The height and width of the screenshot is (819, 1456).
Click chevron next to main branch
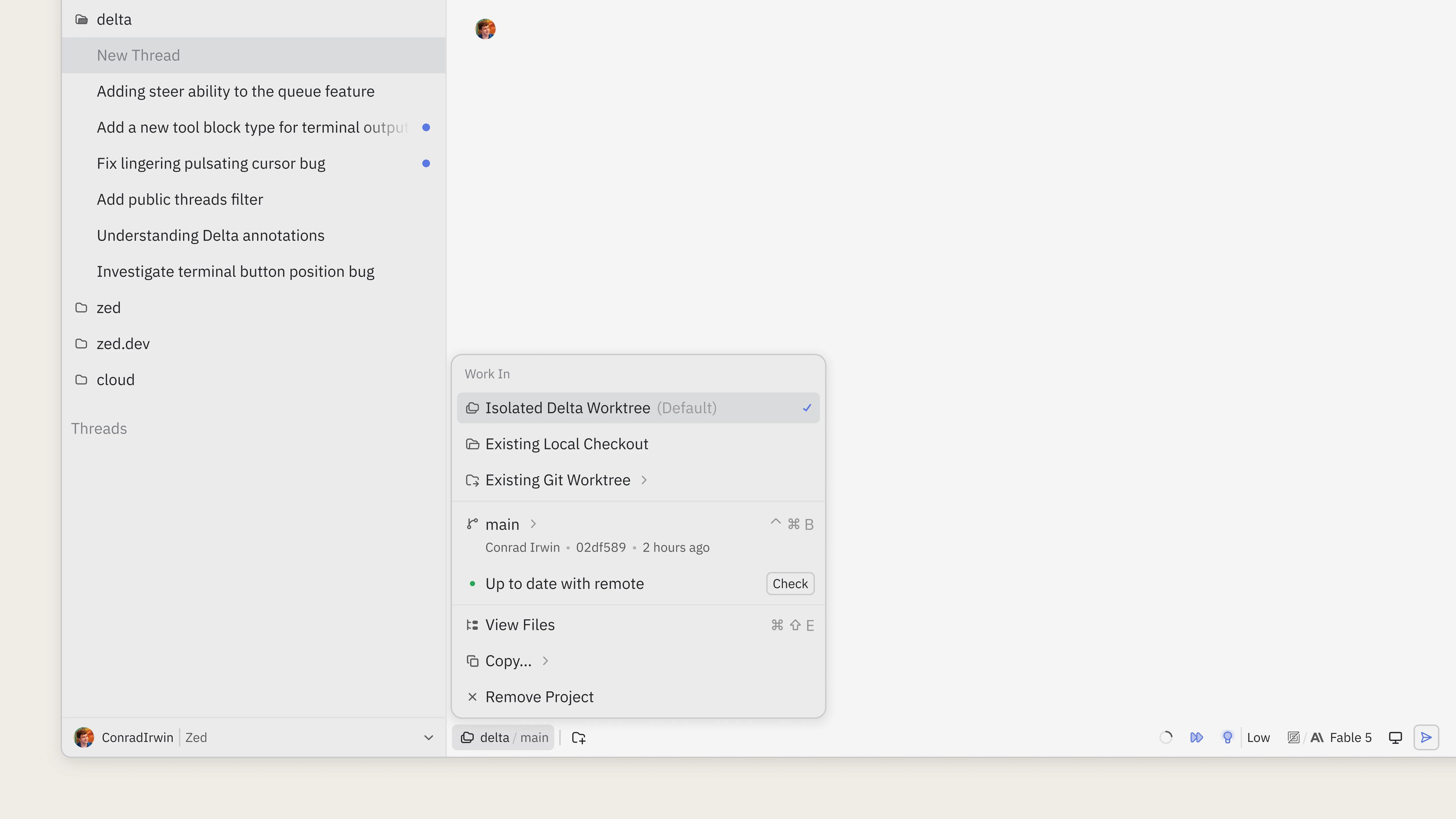[x=533, y=524]
